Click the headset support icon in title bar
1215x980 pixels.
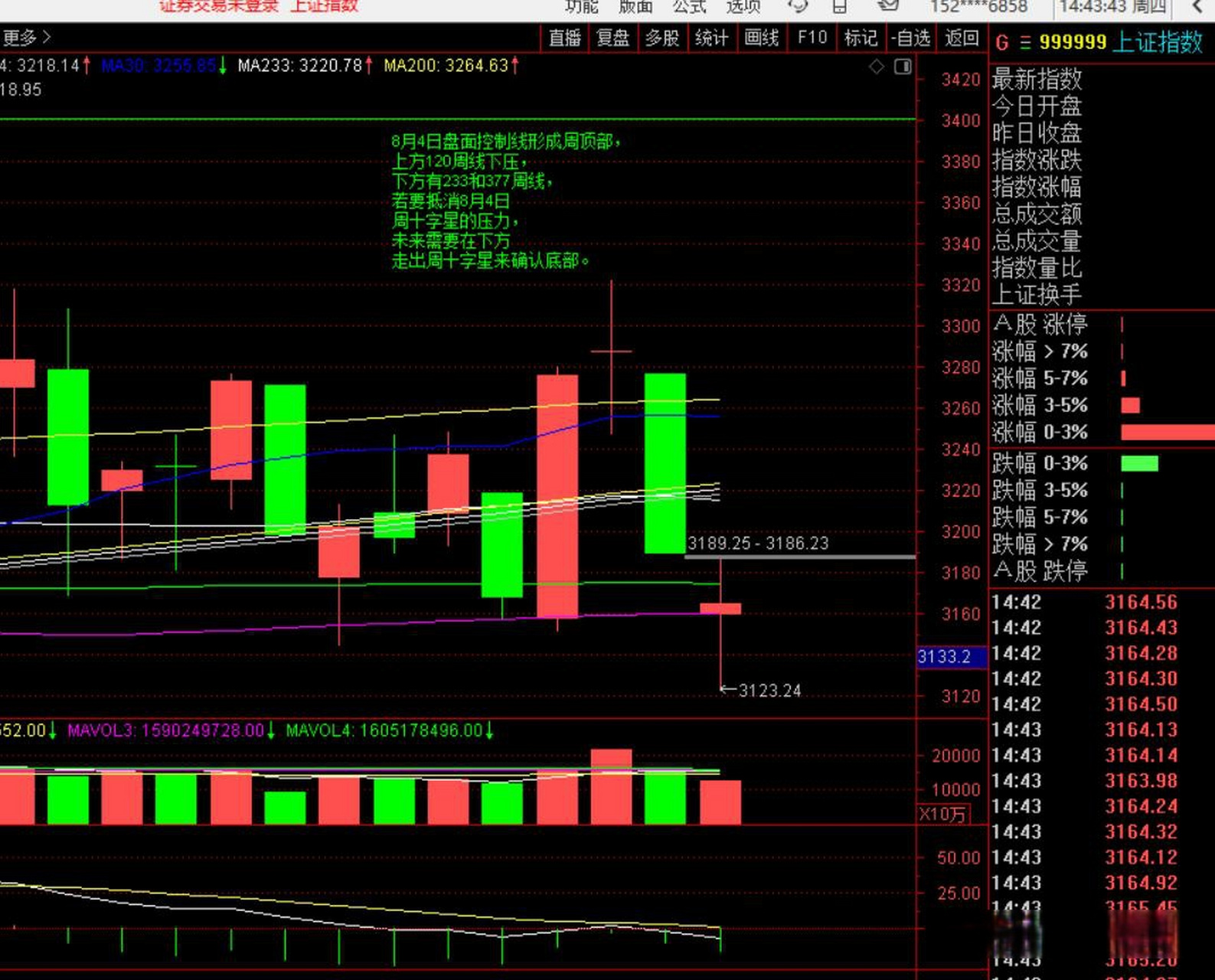point(798,6)
